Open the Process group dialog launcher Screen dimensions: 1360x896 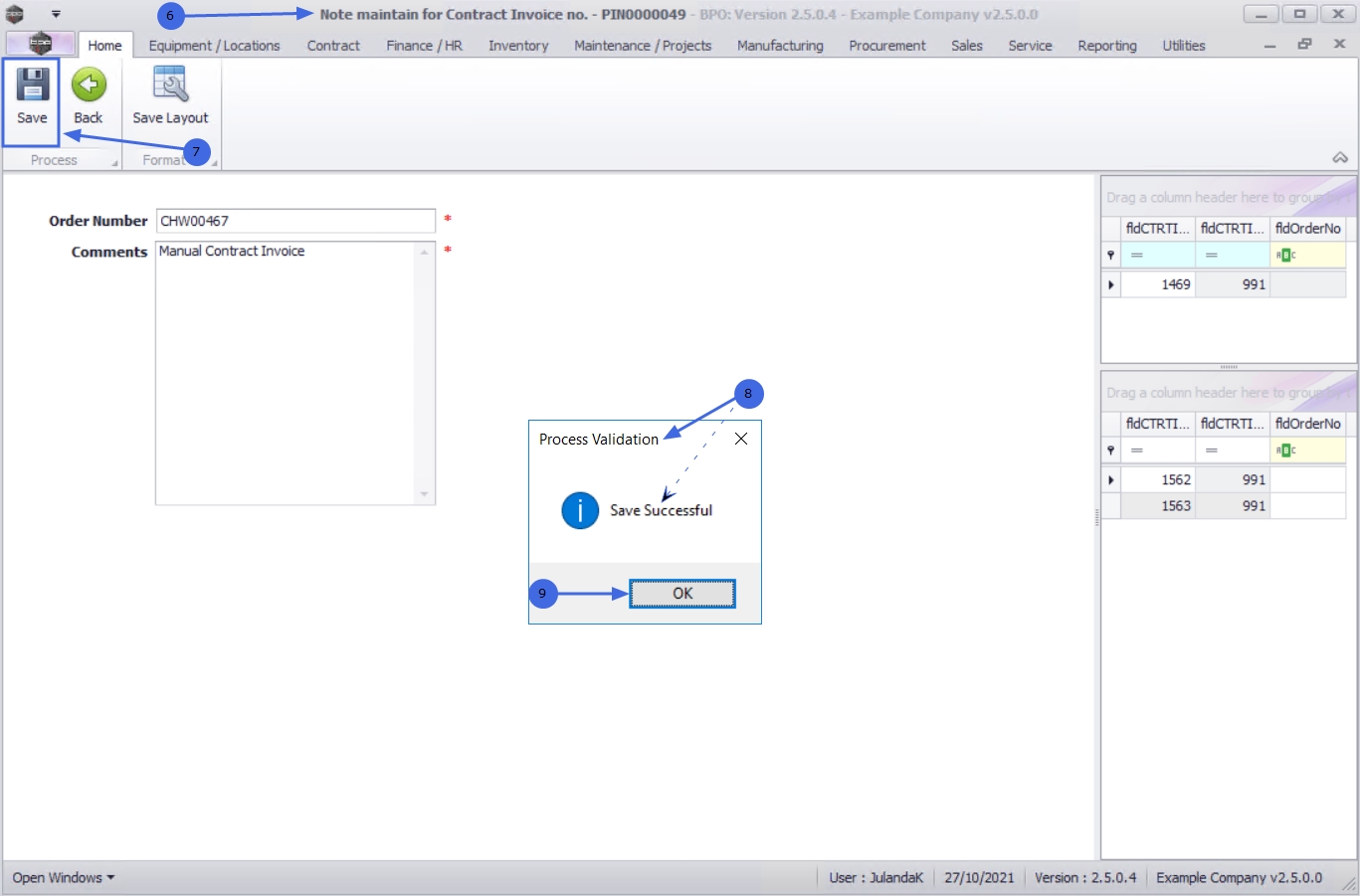pyautogui.click(x=114, y=163)
